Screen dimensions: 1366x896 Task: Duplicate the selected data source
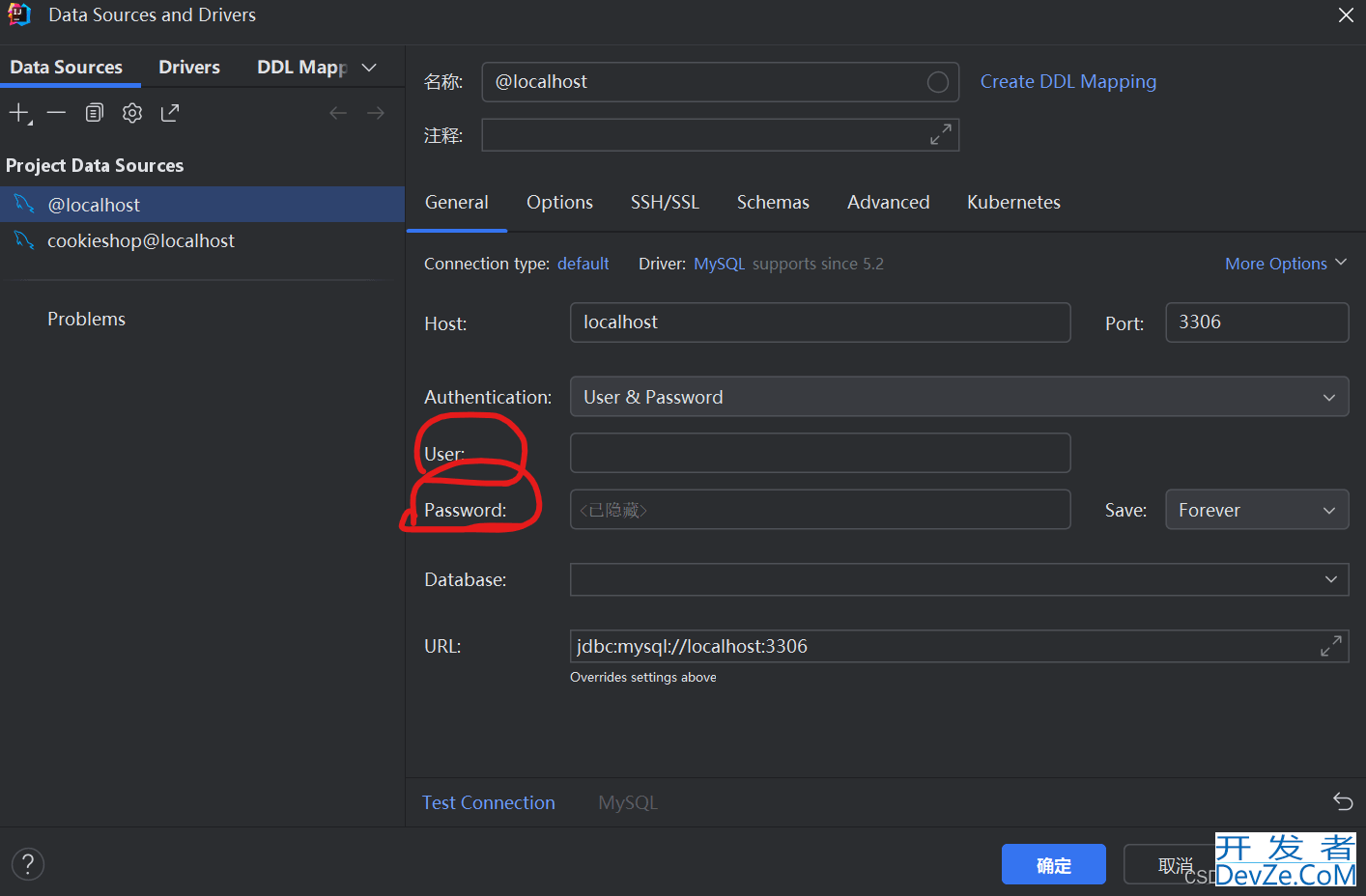coord(94,113)
